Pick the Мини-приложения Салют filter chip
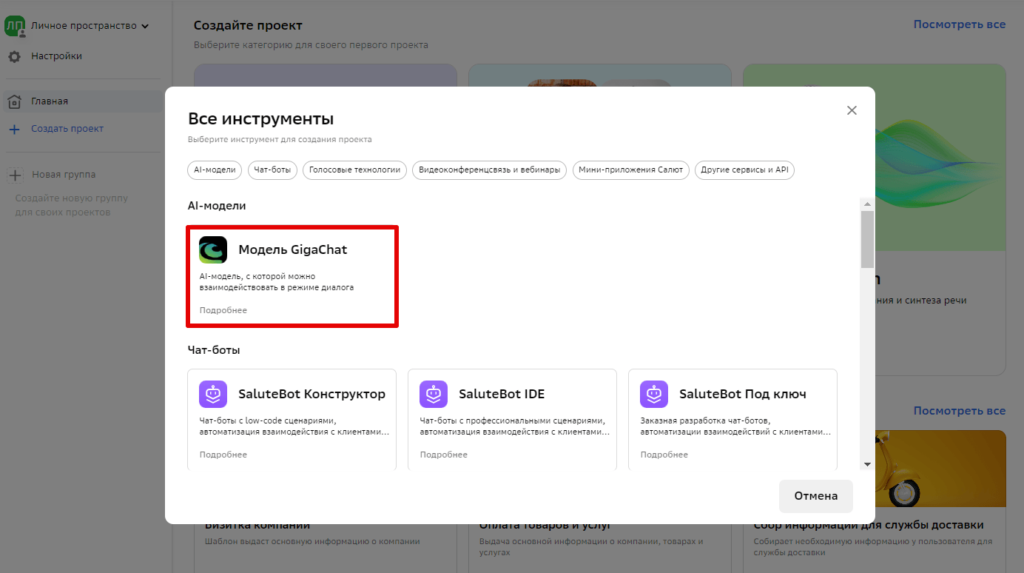Screen dimensions: 1024x573 click(x=630, y=170)
